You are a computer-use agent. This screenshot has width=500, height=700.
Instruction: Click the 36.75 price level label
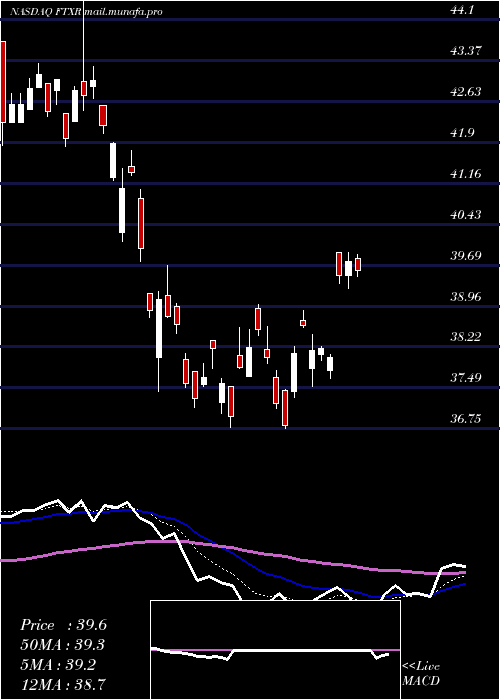pos(467,419)
